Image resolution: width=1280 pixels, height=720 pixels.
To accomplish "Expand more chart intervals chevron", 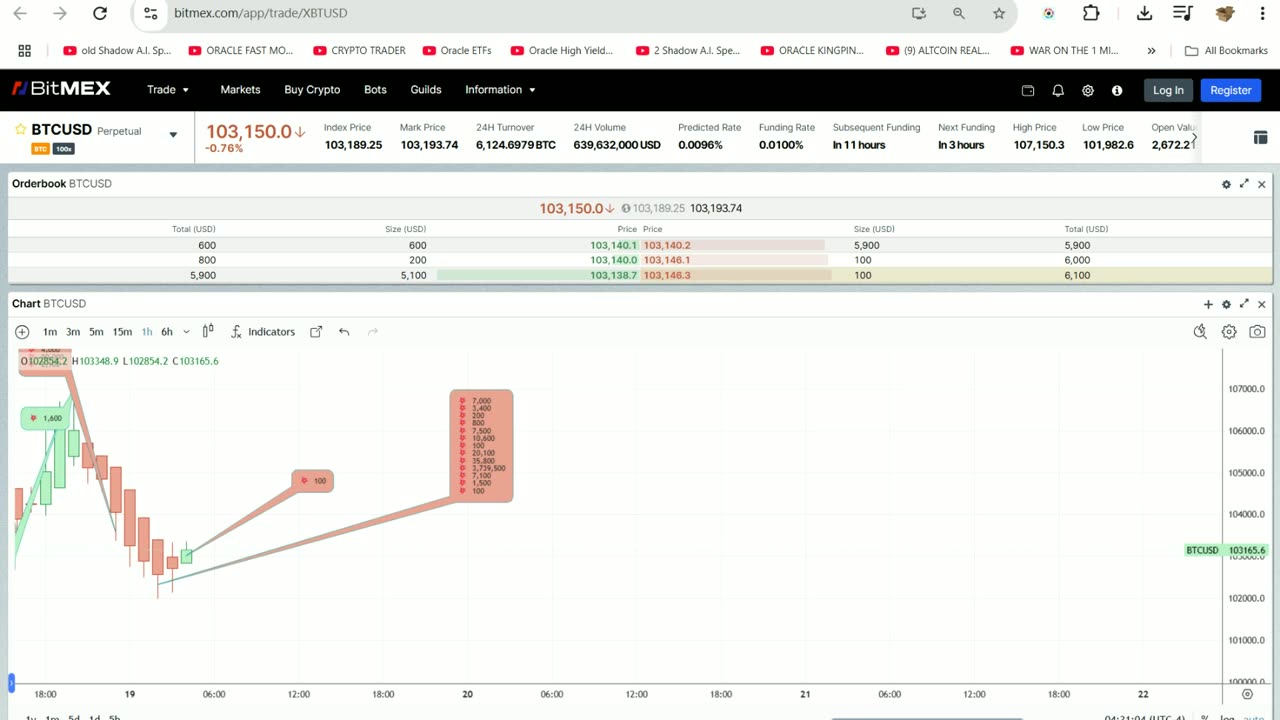I will coord(186,332).
